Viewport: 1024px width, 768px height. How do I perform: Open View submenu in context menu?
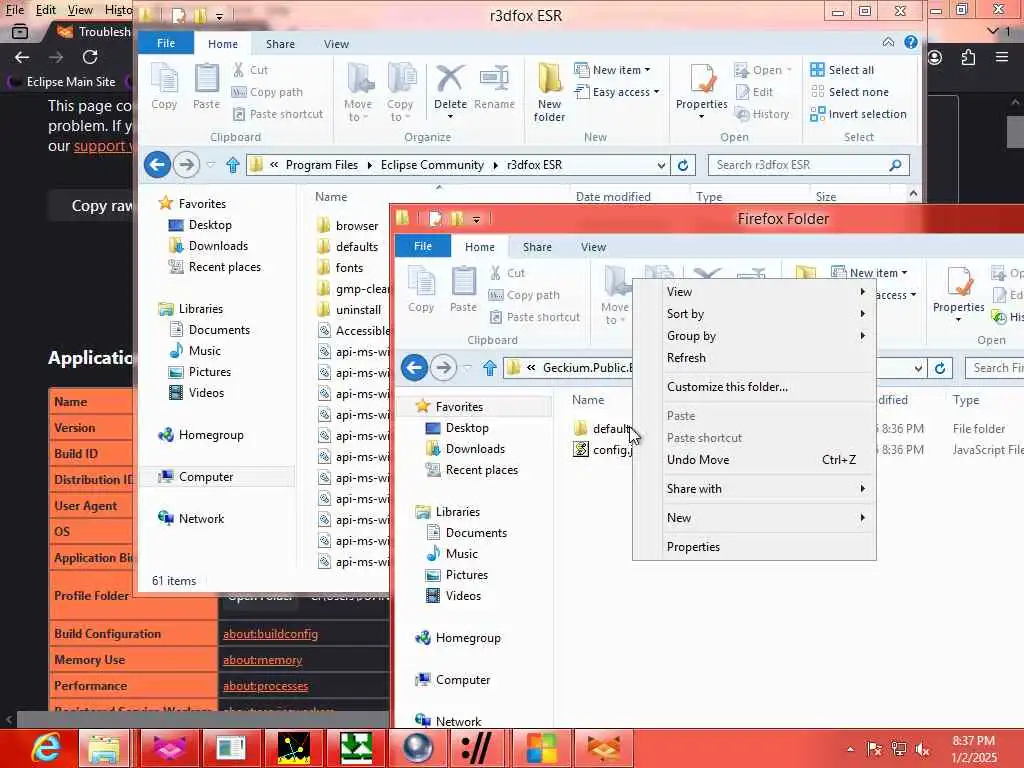767,292
